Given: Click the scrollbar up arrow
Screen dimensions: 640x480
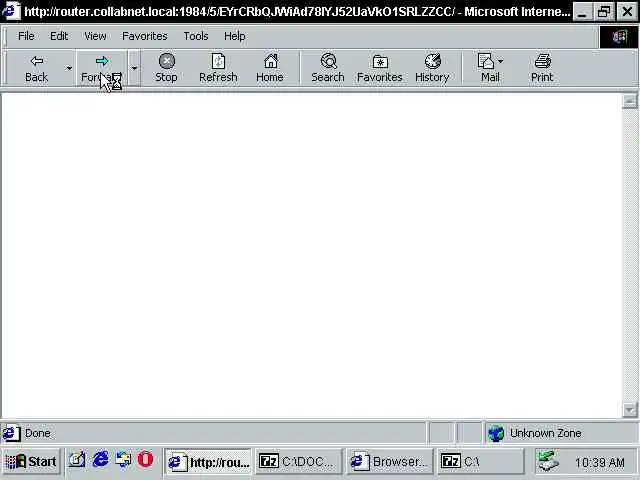Looking at the screenshot, I should tap(629, 101).
